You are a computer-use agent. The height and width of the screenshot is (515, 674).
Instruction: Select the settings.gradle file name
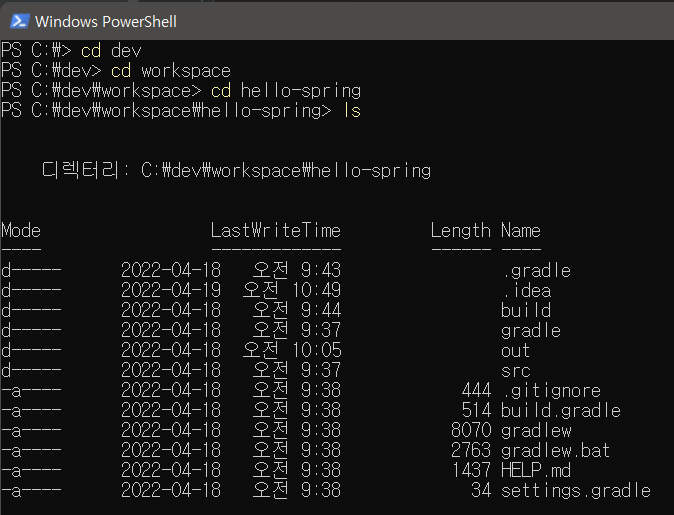pyautogui.click(x=576, y=490)
